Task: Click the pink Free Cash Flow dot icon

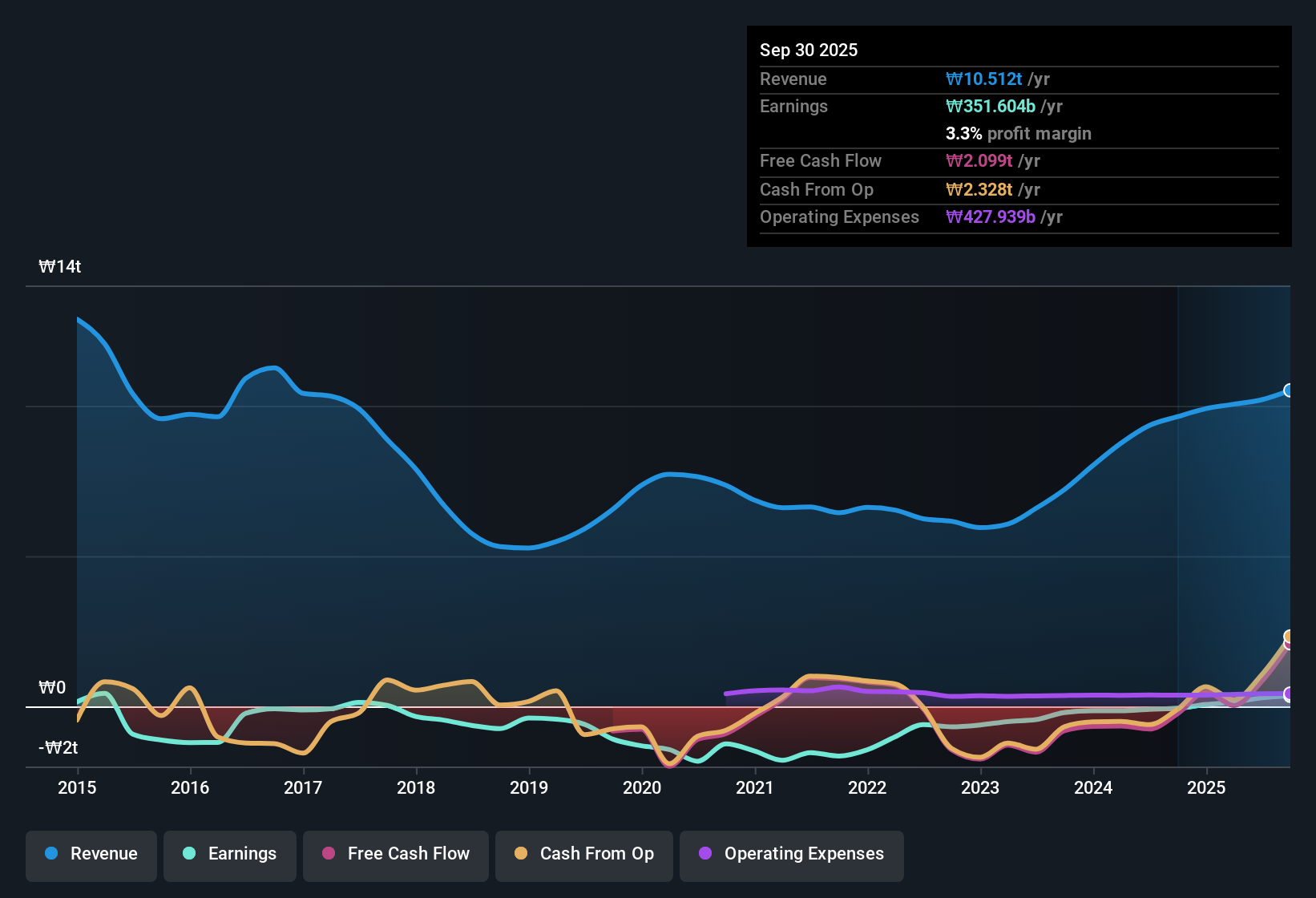Action: (x=328, y=855)
